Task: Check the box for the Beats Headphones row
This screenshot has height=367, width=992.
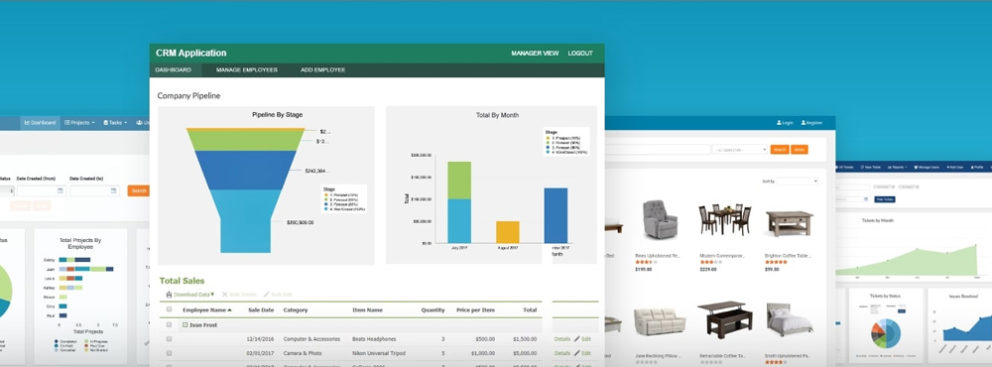Action: pos(169,339)
